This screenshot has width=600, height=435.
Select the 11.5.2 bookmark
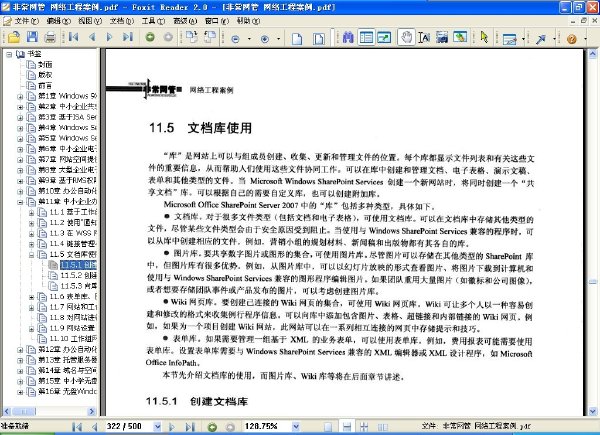78,275
